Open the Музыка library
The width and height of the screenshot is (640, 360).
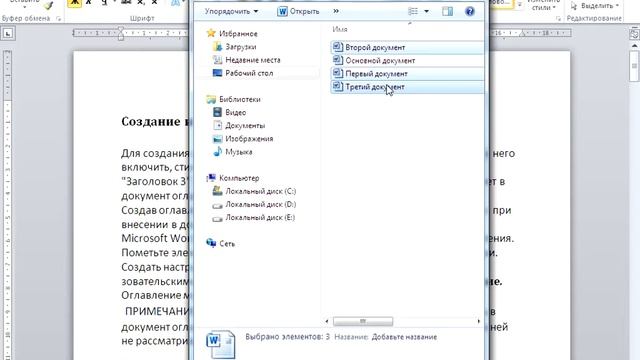pyautogui.click(x=239, y=152)
